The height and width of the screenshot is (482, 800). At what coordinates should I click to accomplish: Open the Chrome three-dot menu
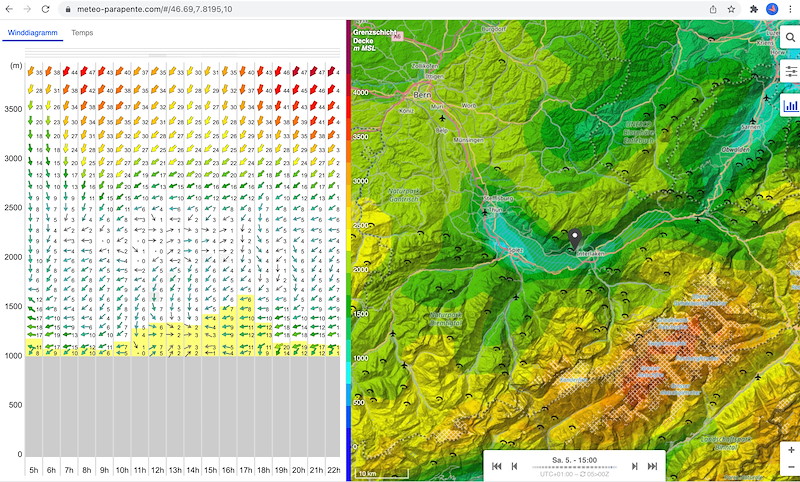[x=790, y=8]
